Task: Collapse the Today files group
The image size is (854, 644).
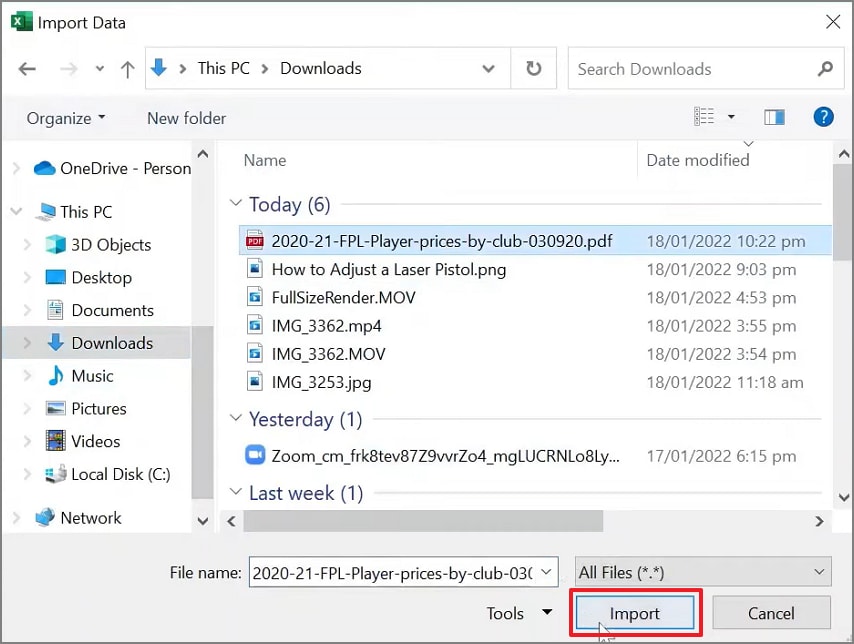Action: click(234, 204)
